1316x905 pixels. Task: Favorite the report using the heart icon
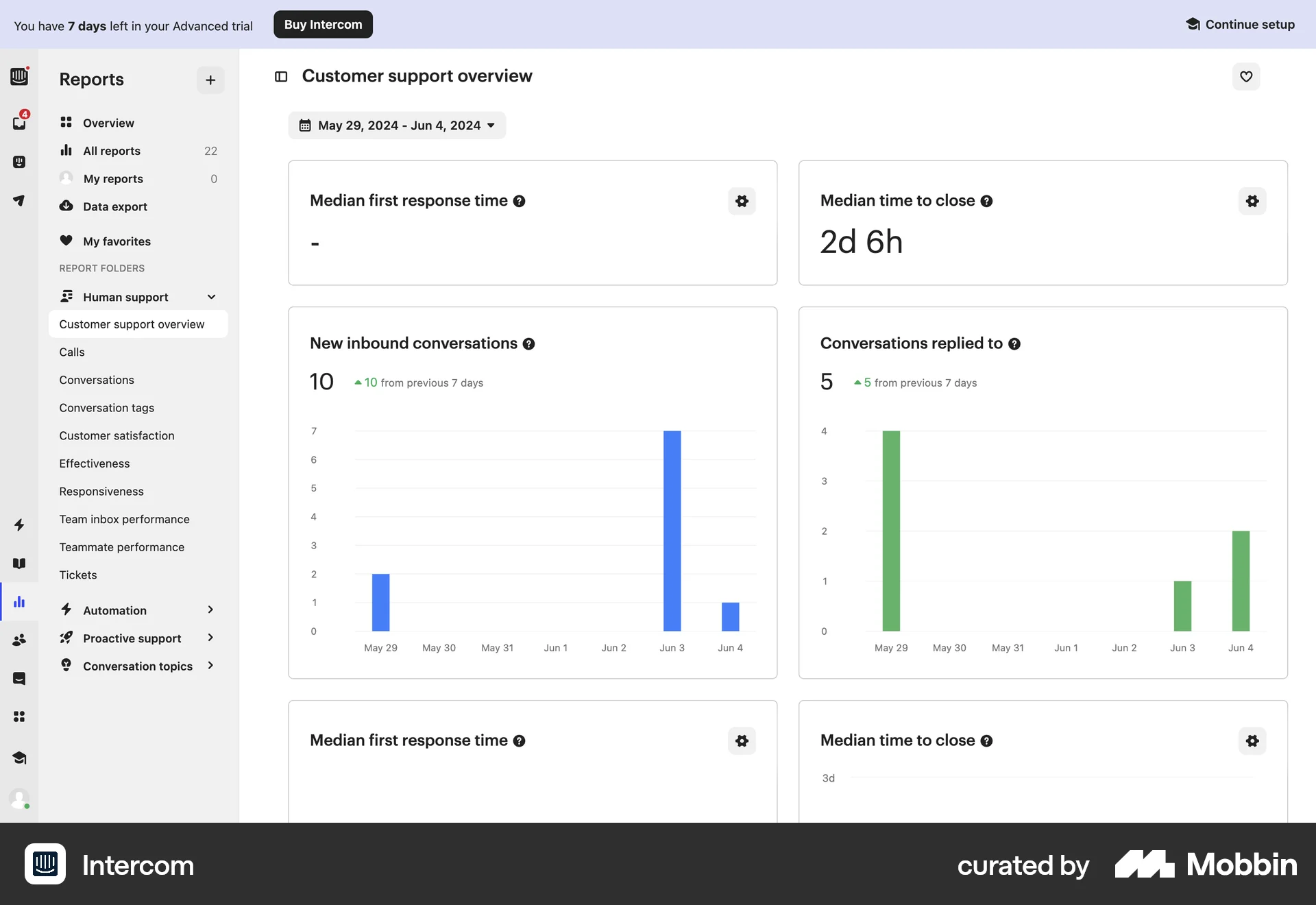[x=1246, y=77]
